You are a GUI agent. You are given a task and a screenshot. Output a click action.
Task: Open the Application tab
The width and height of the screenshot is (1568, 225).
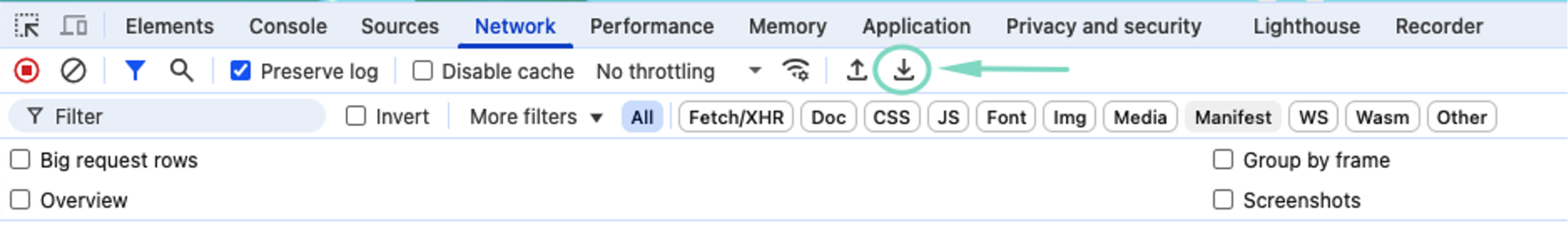pyautogui.click(x=916, y=26)
